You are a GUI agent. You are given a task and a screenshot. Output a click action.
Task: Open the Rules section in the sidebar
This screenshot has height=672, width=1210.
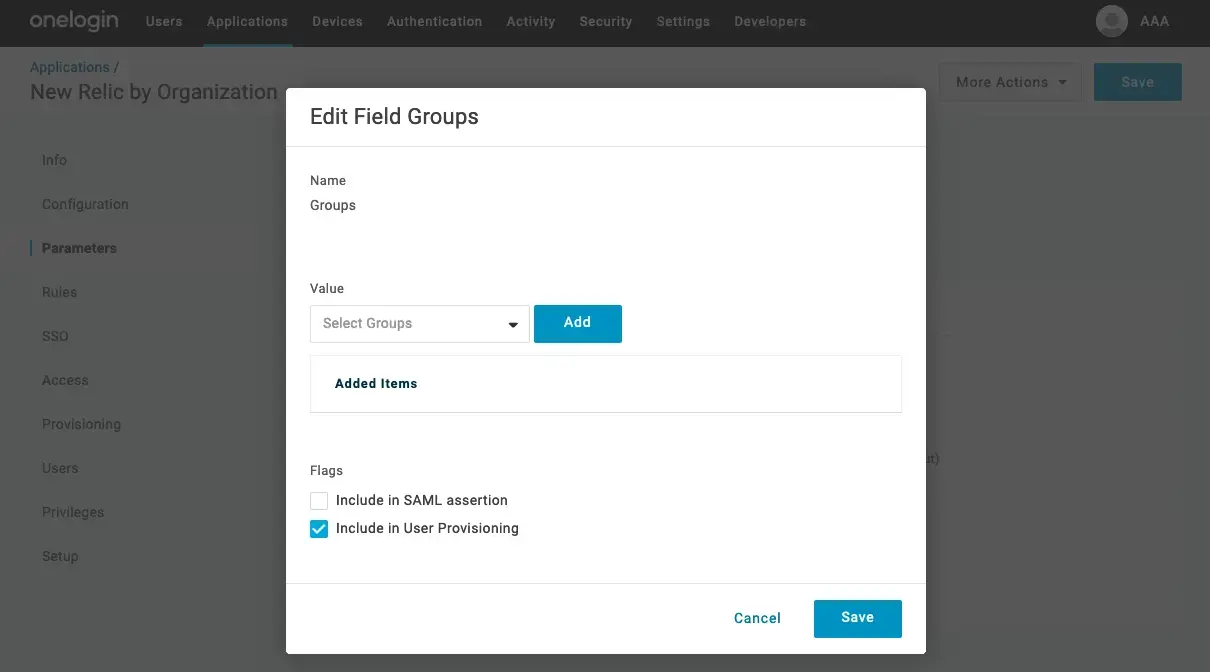coord(59,292)
